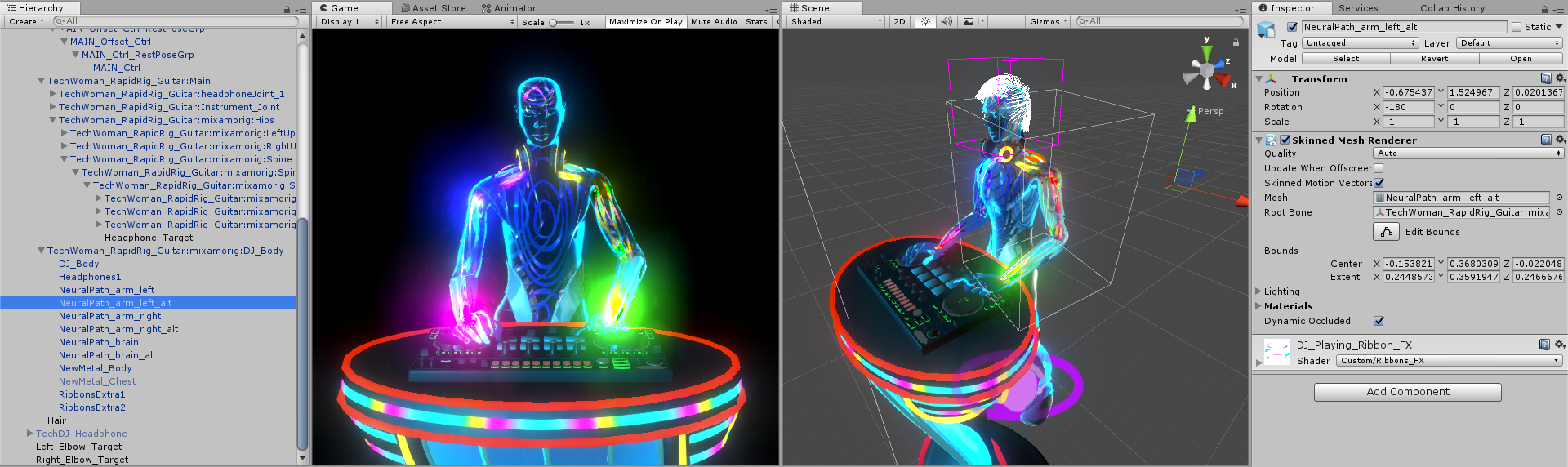Toggle Skinned Mesh Renderer enabled checkbox
Viewport: 1568px width, 467px height.
coord(1285,140)
